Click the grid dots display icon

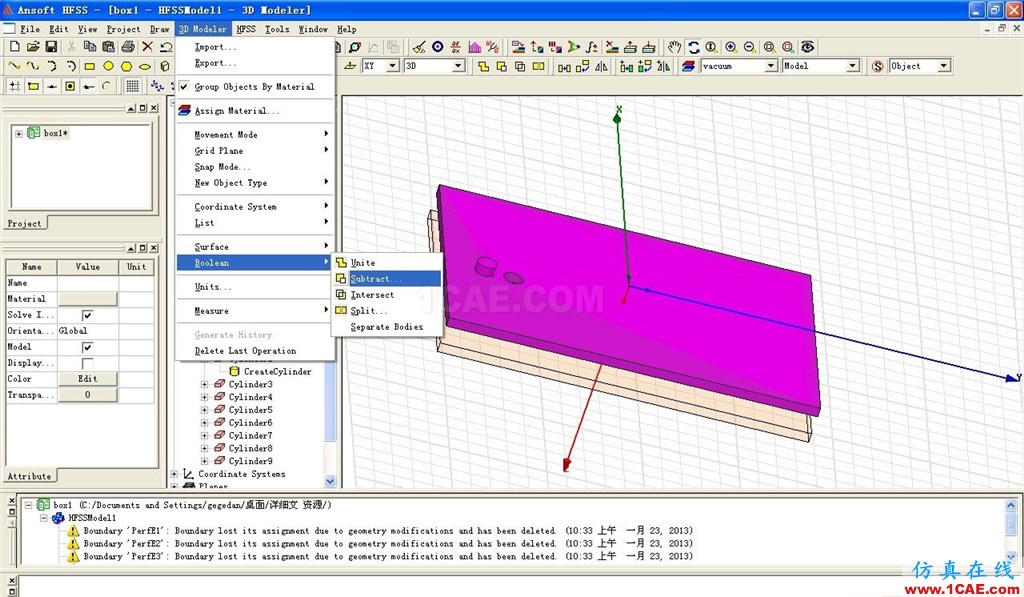132,86
